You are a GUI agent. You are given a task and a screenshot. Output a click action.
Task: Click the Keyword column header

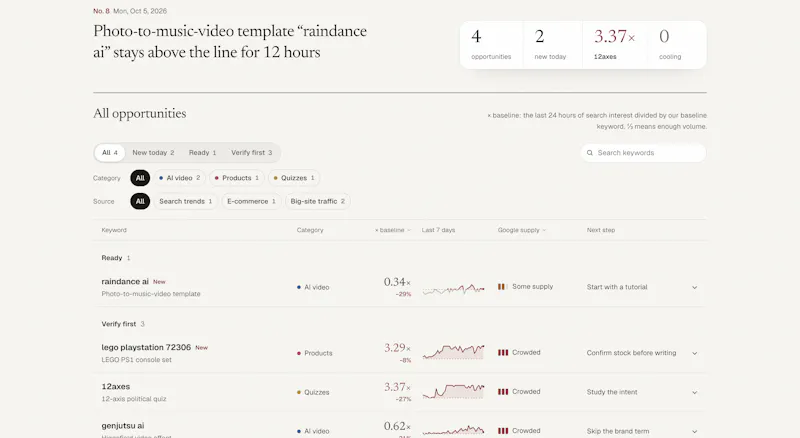coord(114,230)
